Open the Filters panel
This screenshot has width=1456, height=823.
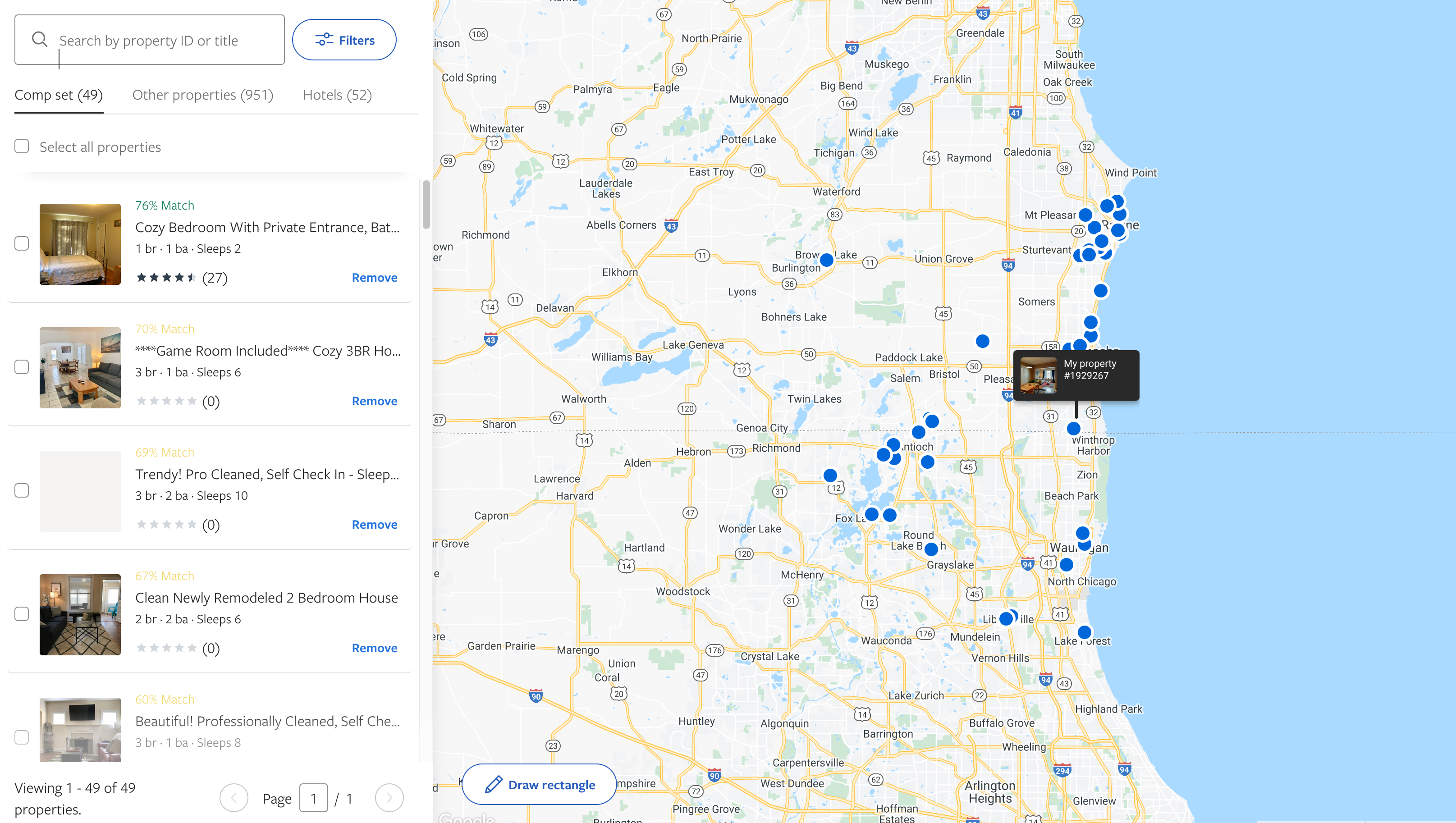pyautogui.click(x=344, y=40)
